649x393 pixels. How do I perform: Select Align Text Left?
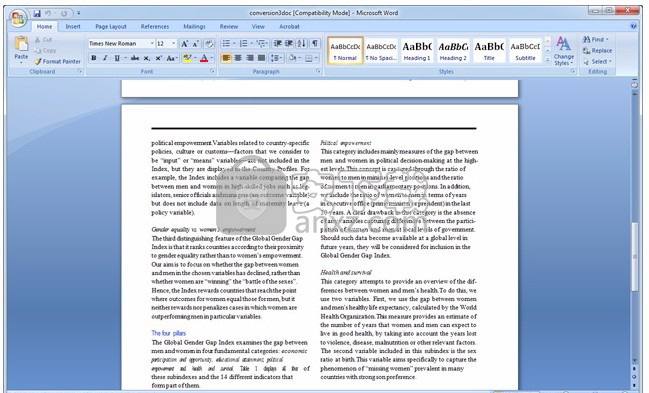click(x=226, y=58)
